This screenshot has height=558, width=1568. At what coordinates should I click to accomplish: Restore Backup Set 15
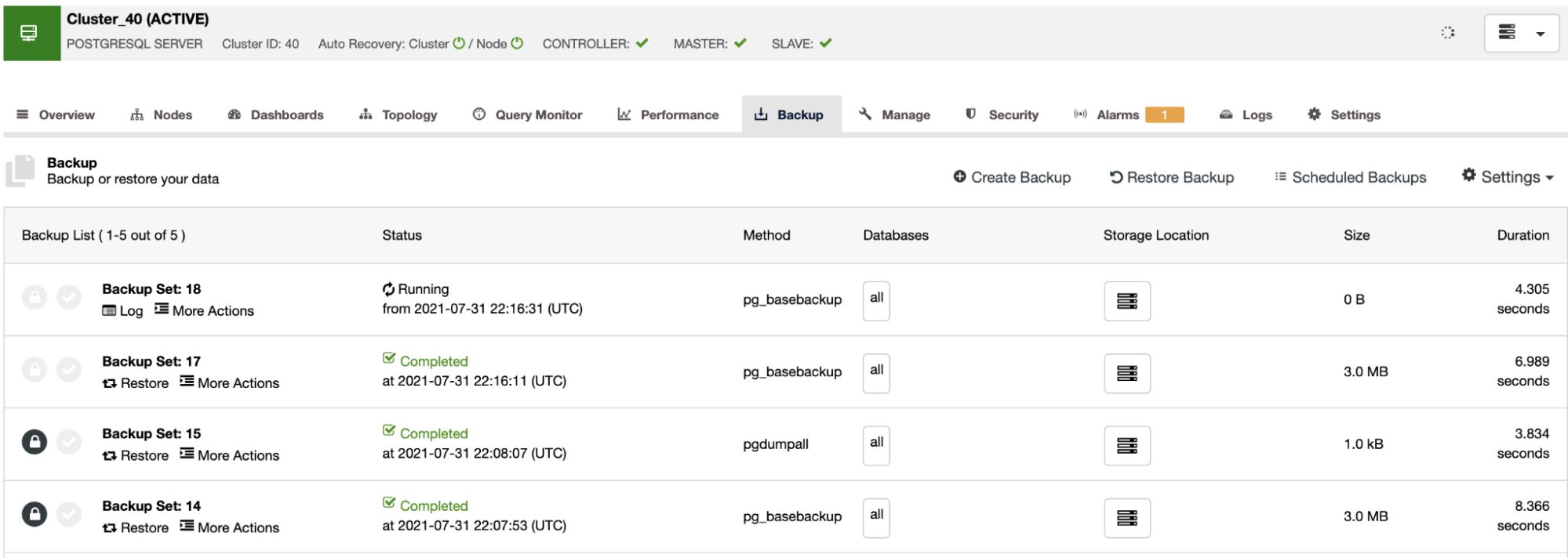[x=136, y=455]
